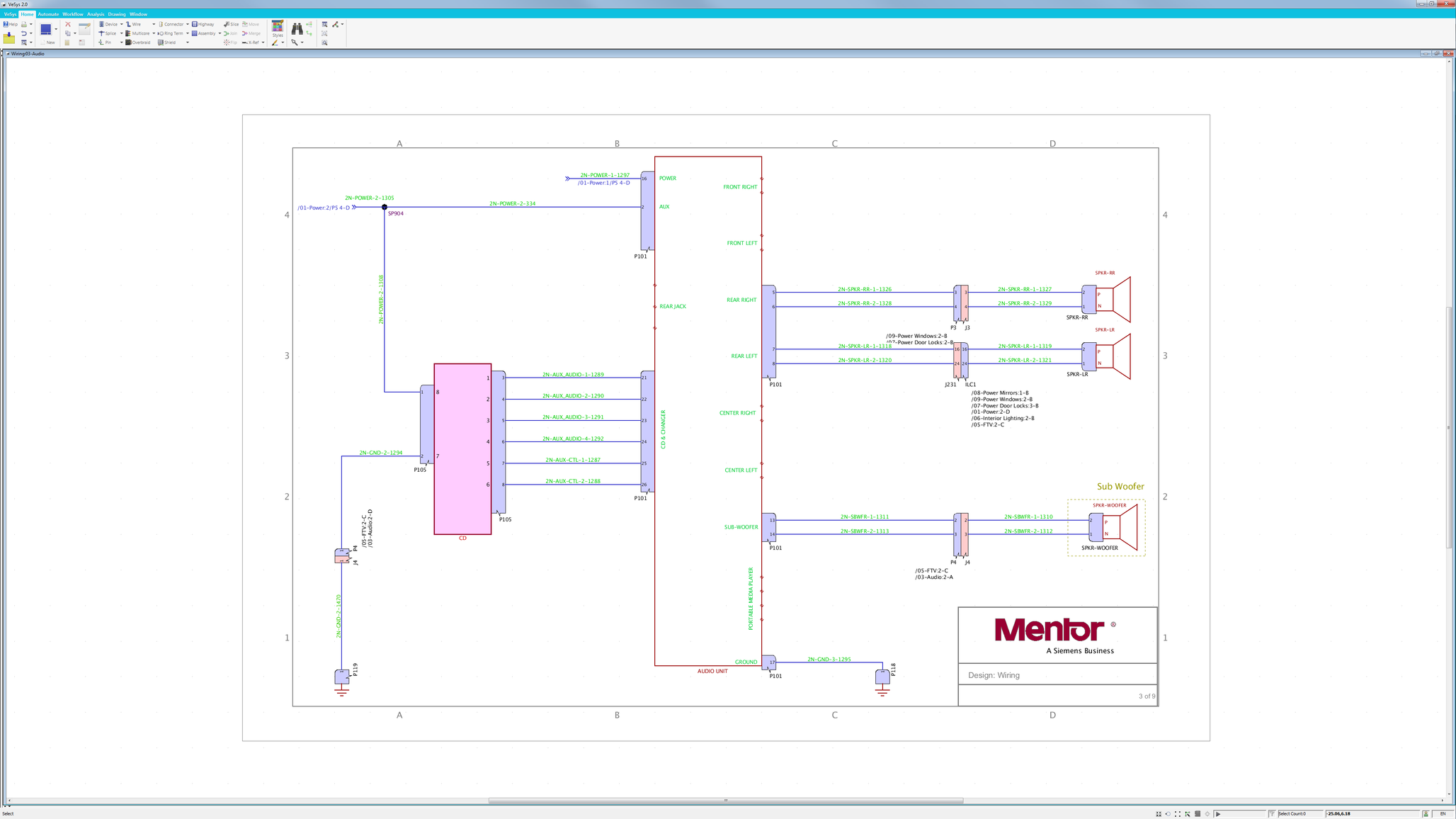Click the Help button
The image size is (1456, 819).
tap(11, 24)
